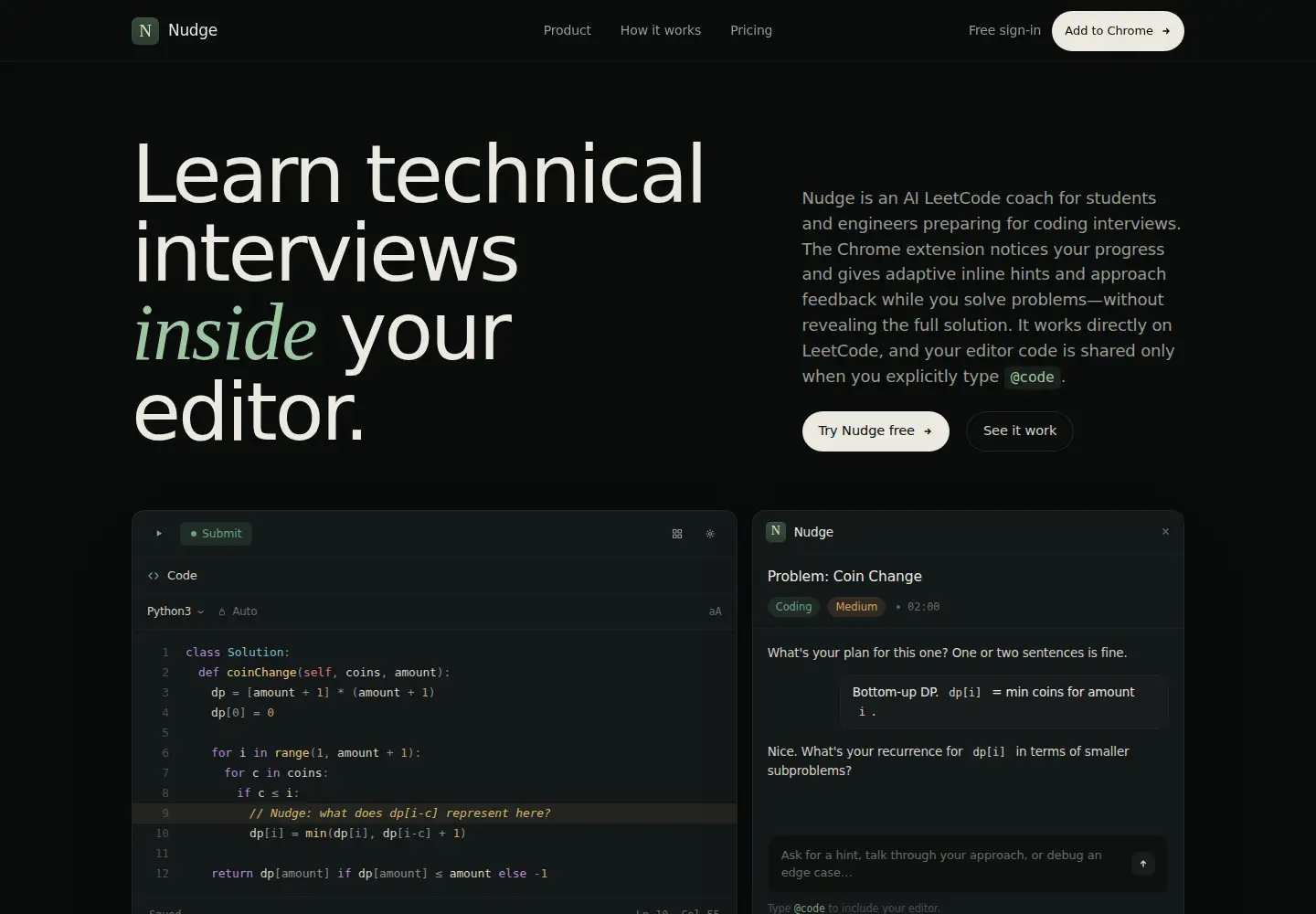Click the Nudge N logo icon in header
Image resolution: width=1316 pixels, height=914 pixels.
coord(145,30)
